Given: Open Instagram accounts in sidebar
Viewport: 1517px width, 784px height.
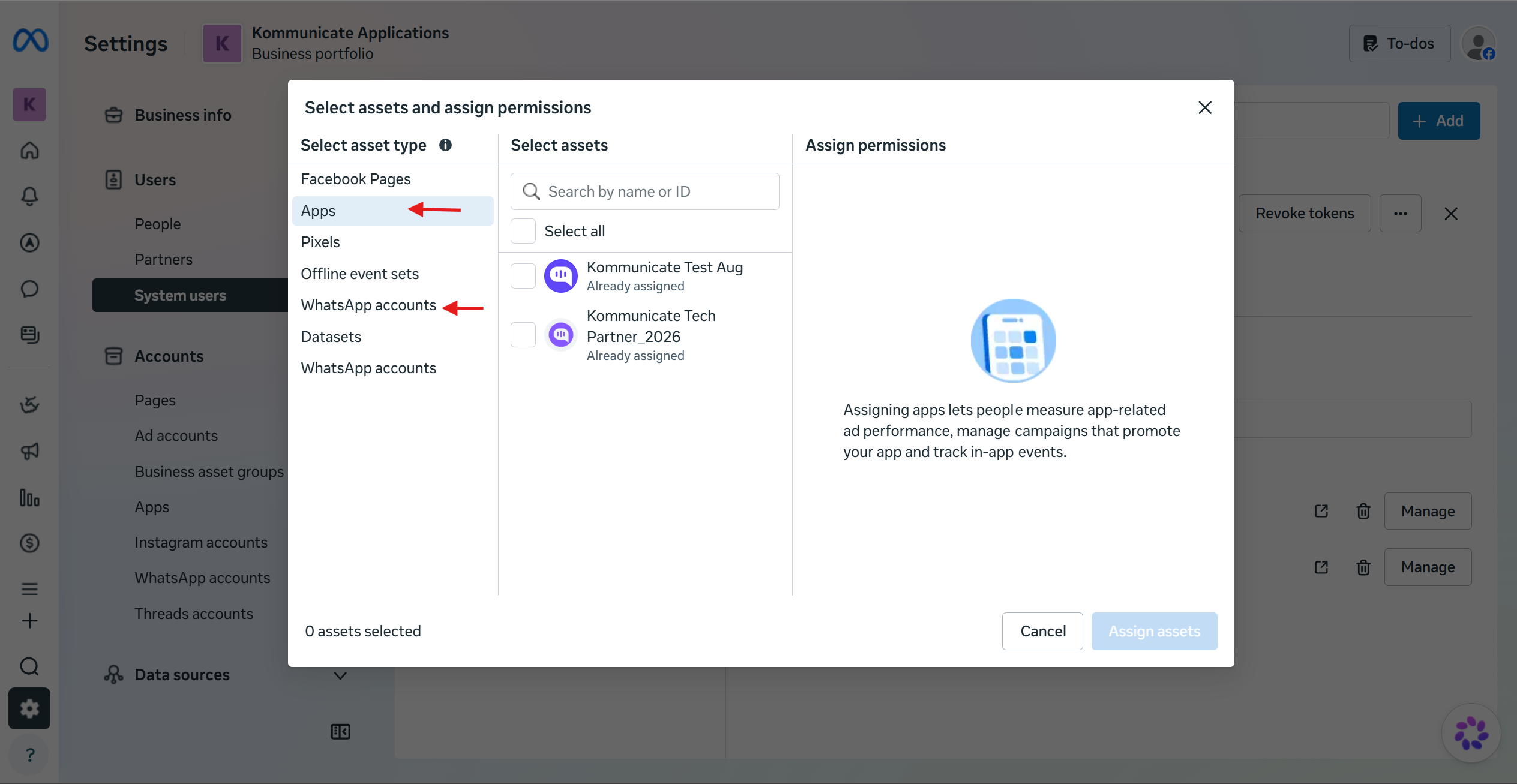Looking at the screenshot, I should [x=200, y=542].
